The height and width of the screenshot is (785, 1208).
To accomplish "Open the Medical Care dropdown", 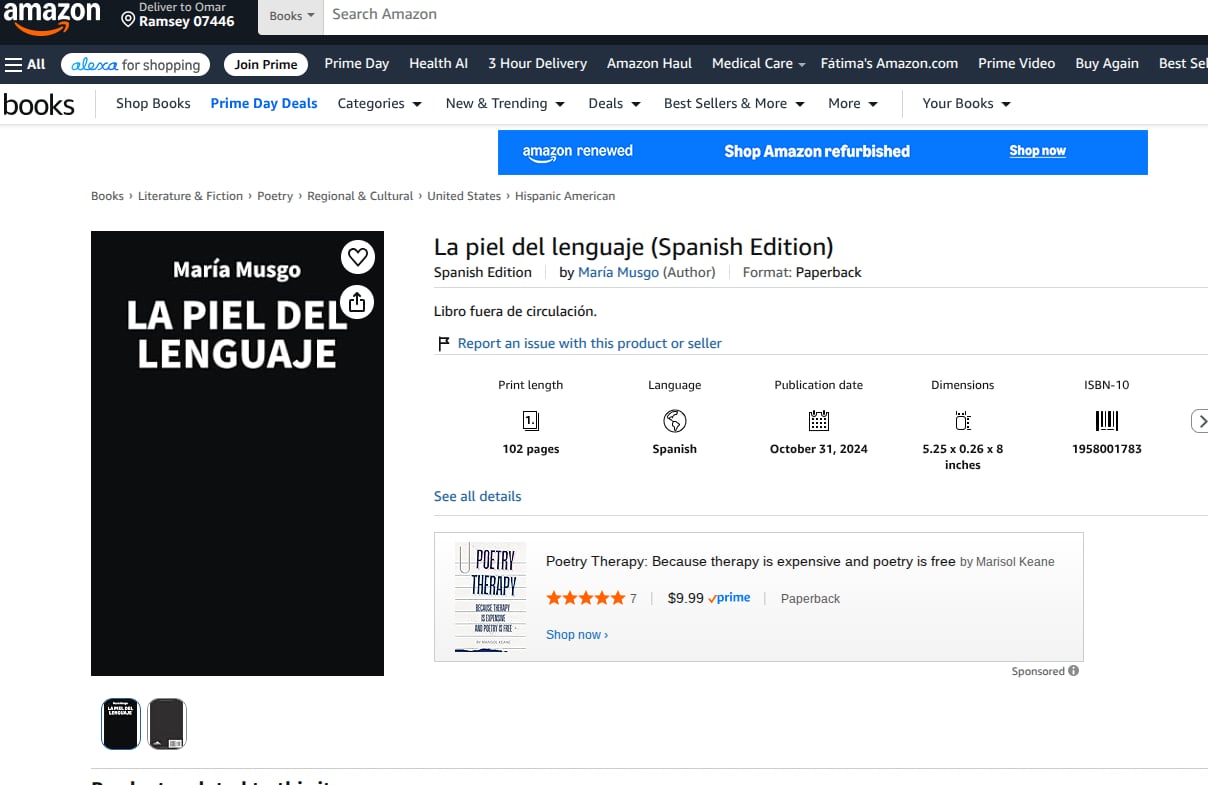I will point(758,63).
